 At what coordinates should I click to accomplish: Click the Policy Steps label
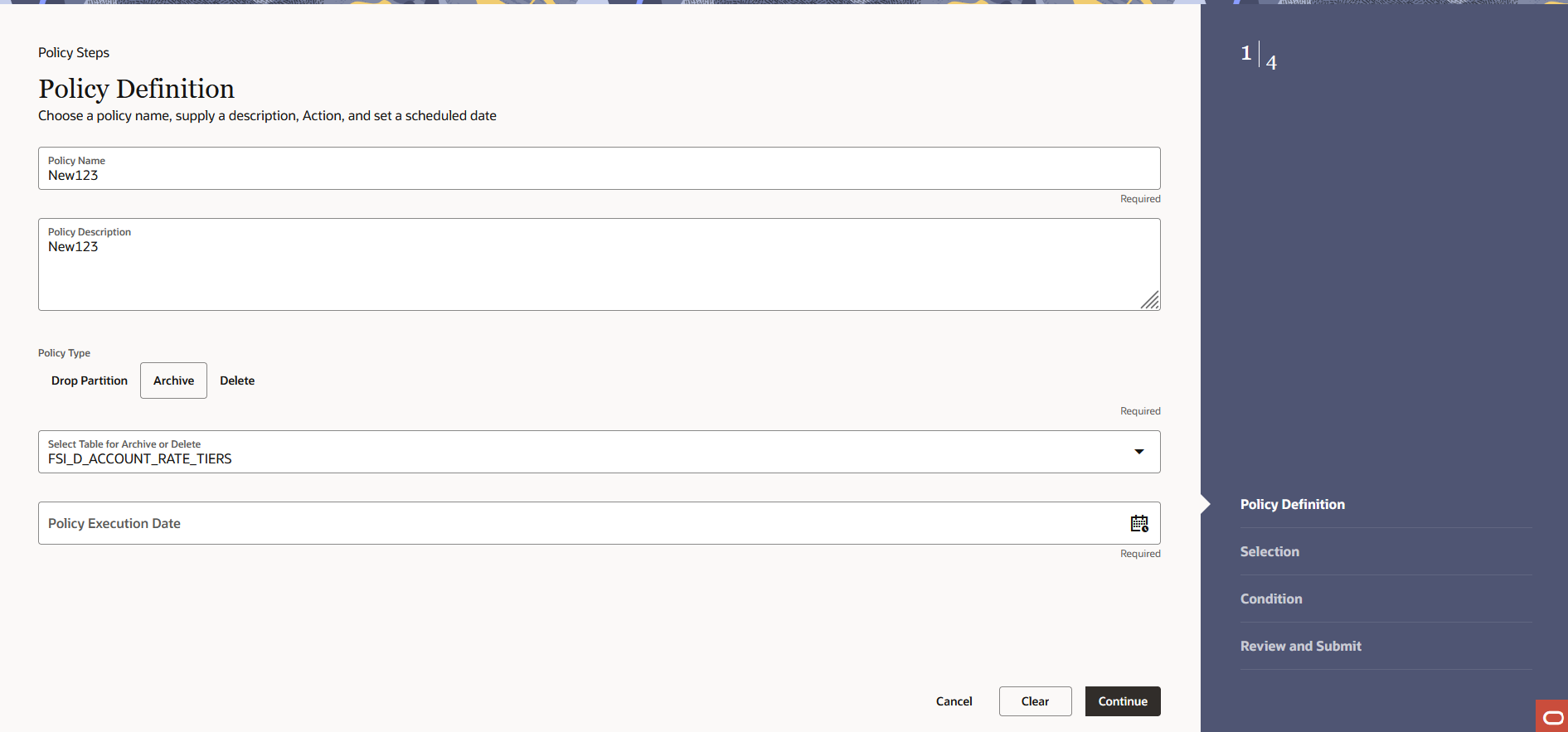[x=74, y=52]
